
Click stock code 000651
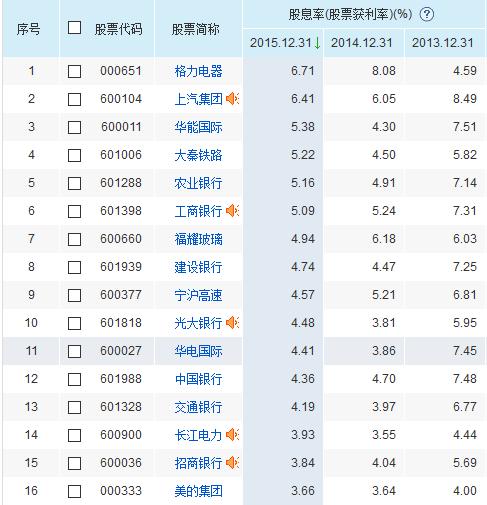point(121,71)
